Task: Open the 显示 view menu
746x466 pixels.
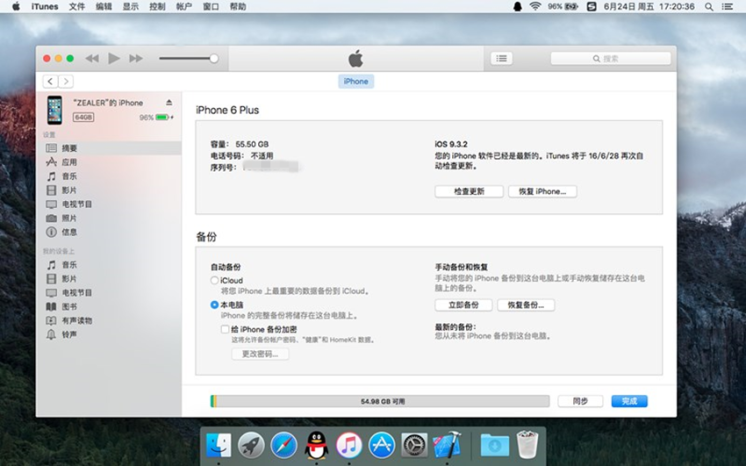Action: tap(130, 6)
